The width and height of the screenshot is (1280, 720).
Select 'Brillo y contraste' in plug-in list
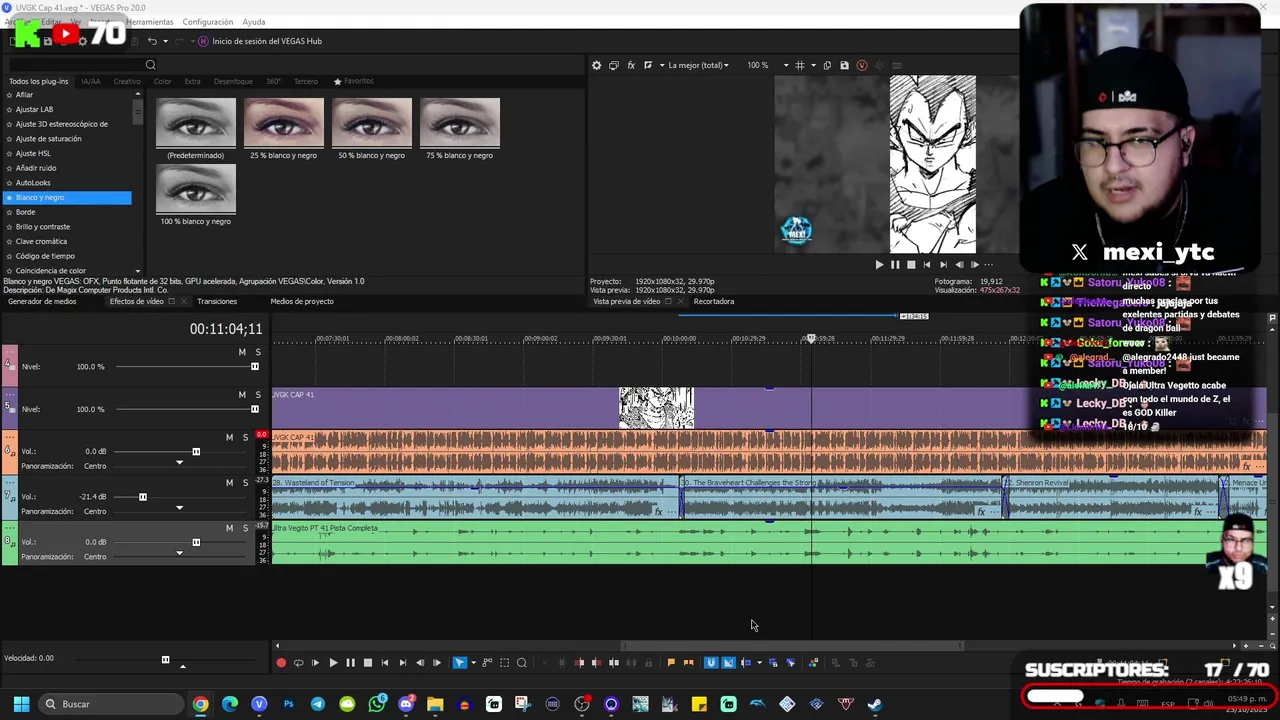[x=43, y=227]
